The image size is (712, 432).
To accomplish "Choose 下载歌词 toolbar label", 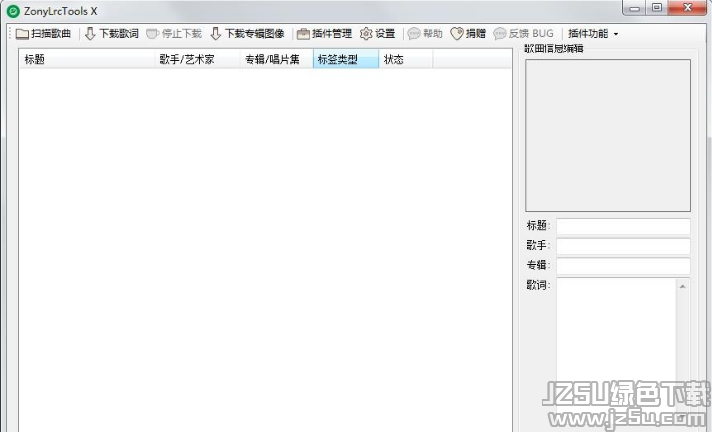I will pyautogui.click(x=119, y=34).
